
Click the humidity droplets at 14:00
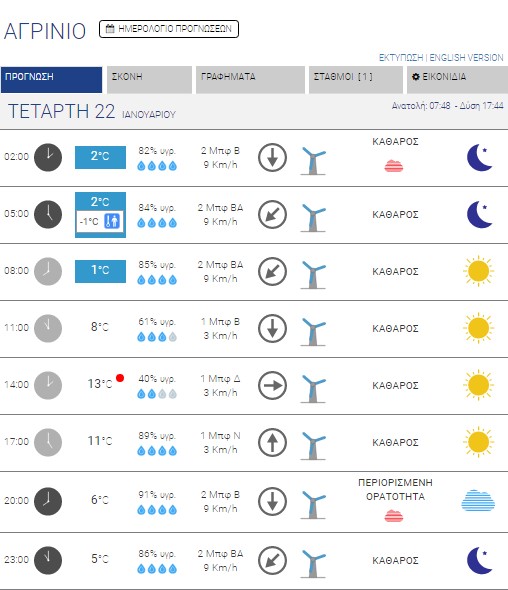click(x=157, y=394)
